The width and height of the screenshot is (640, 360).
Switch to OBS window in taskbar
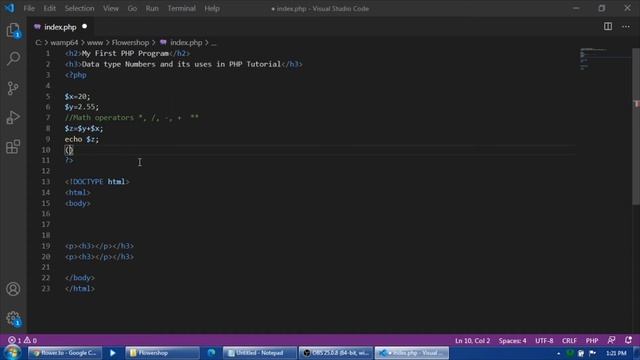pyautogui.click(x=336, y=353)
